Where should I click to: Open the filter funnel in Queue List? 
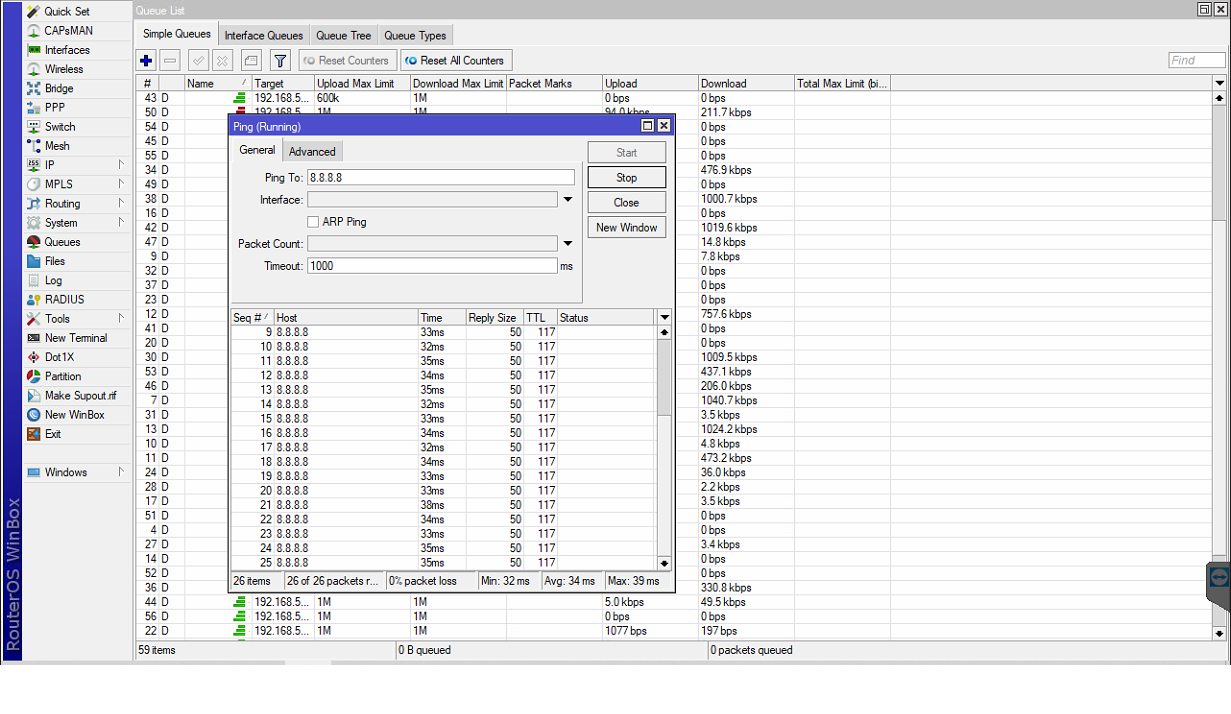click(280, 61)
